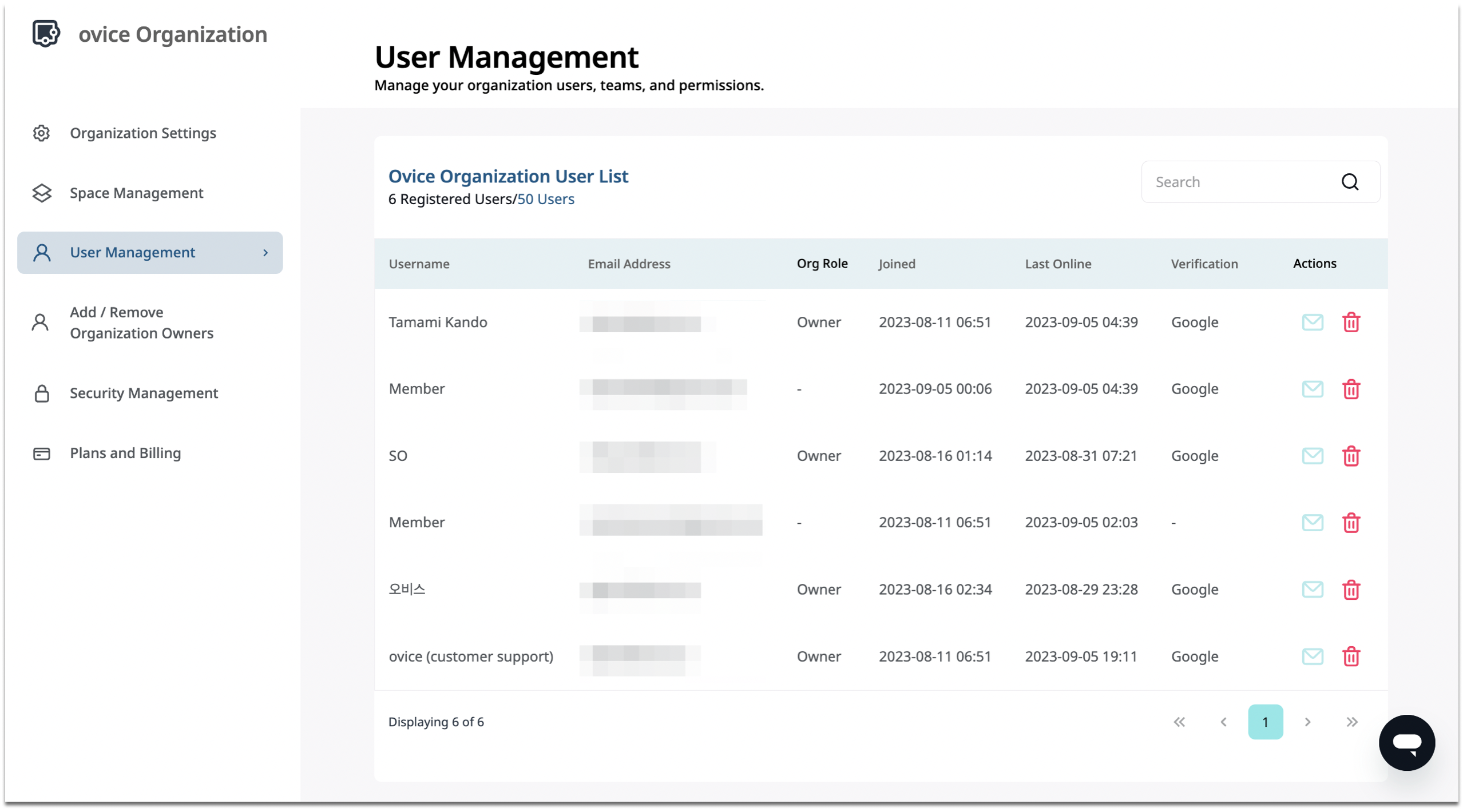
Task: Click the Organization Settings gear icon
Action: pos(41,133)
